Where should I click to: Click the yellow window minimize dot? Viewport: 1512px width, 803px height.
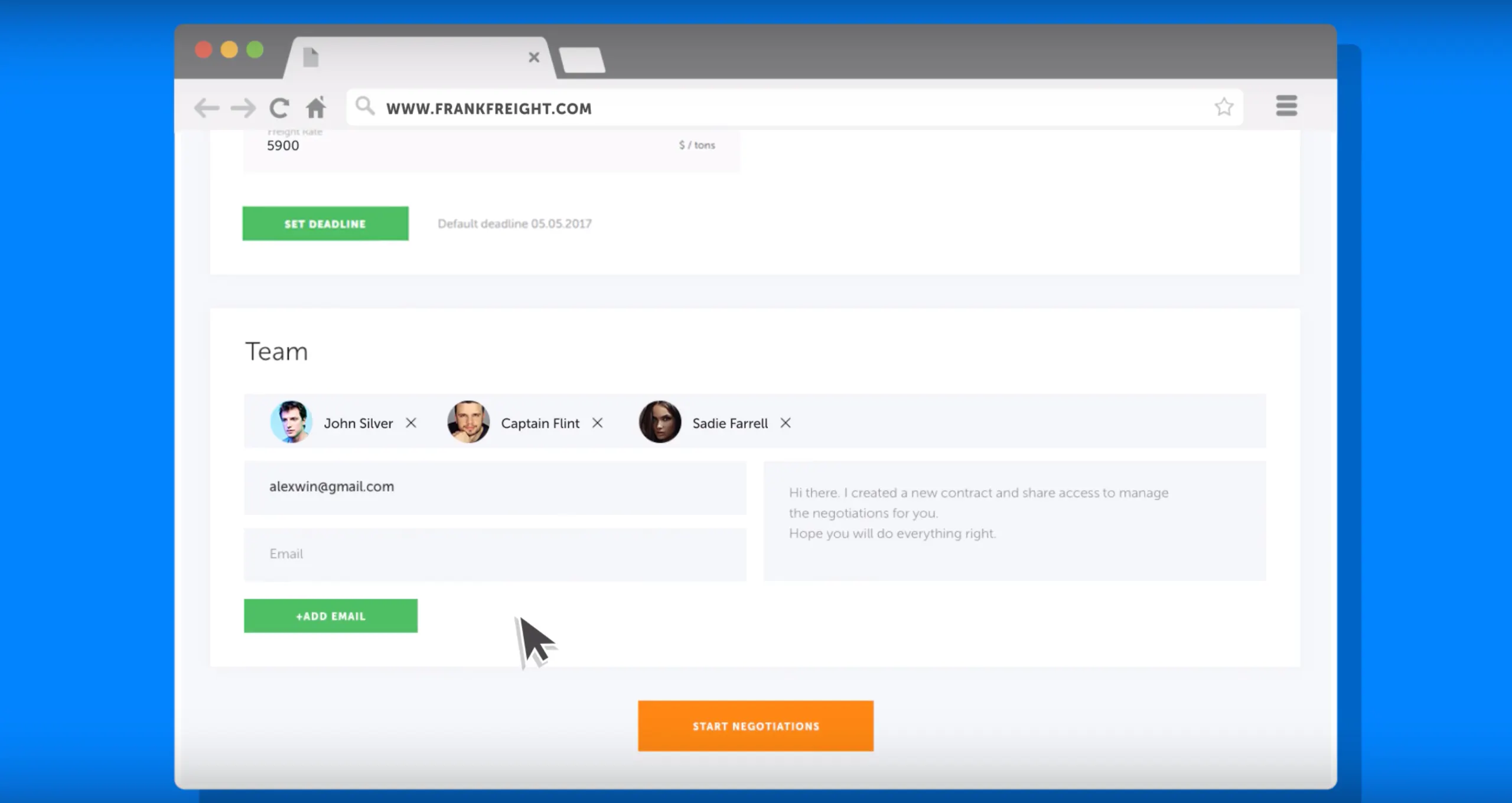229,50
